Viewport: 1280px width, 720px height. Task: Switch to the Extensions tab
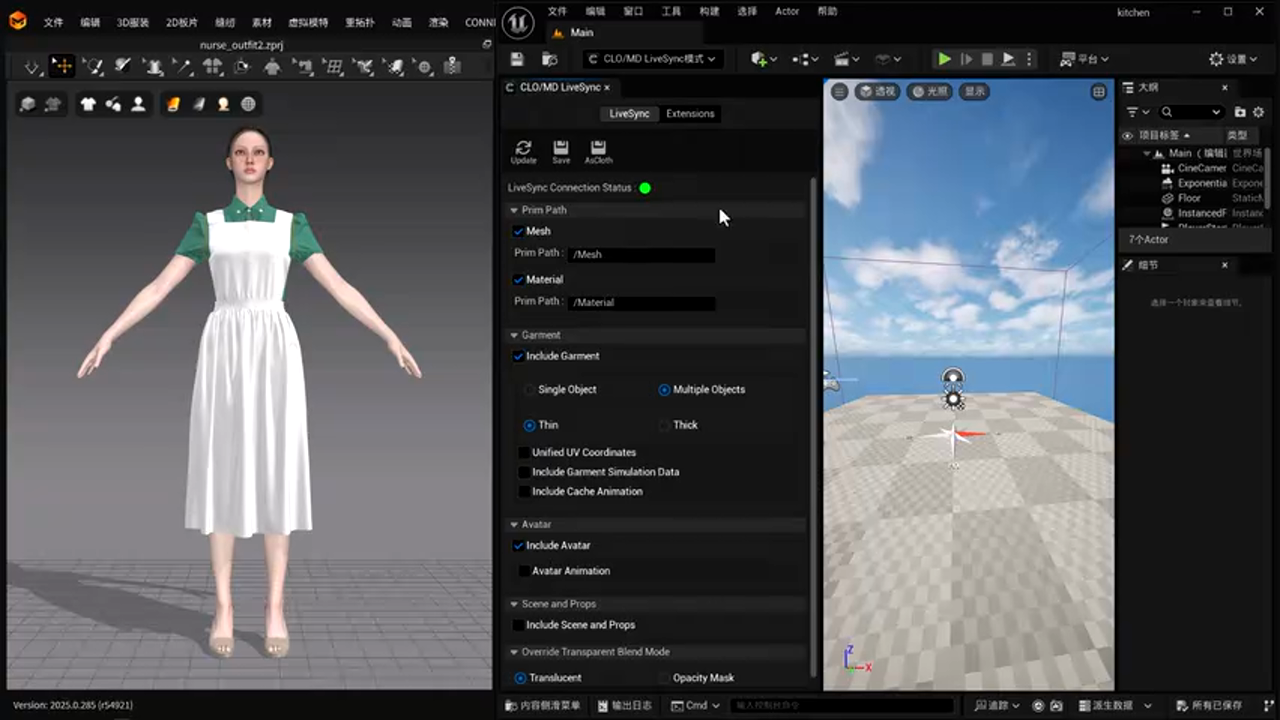pyautogui.click(x=690, y=114)
